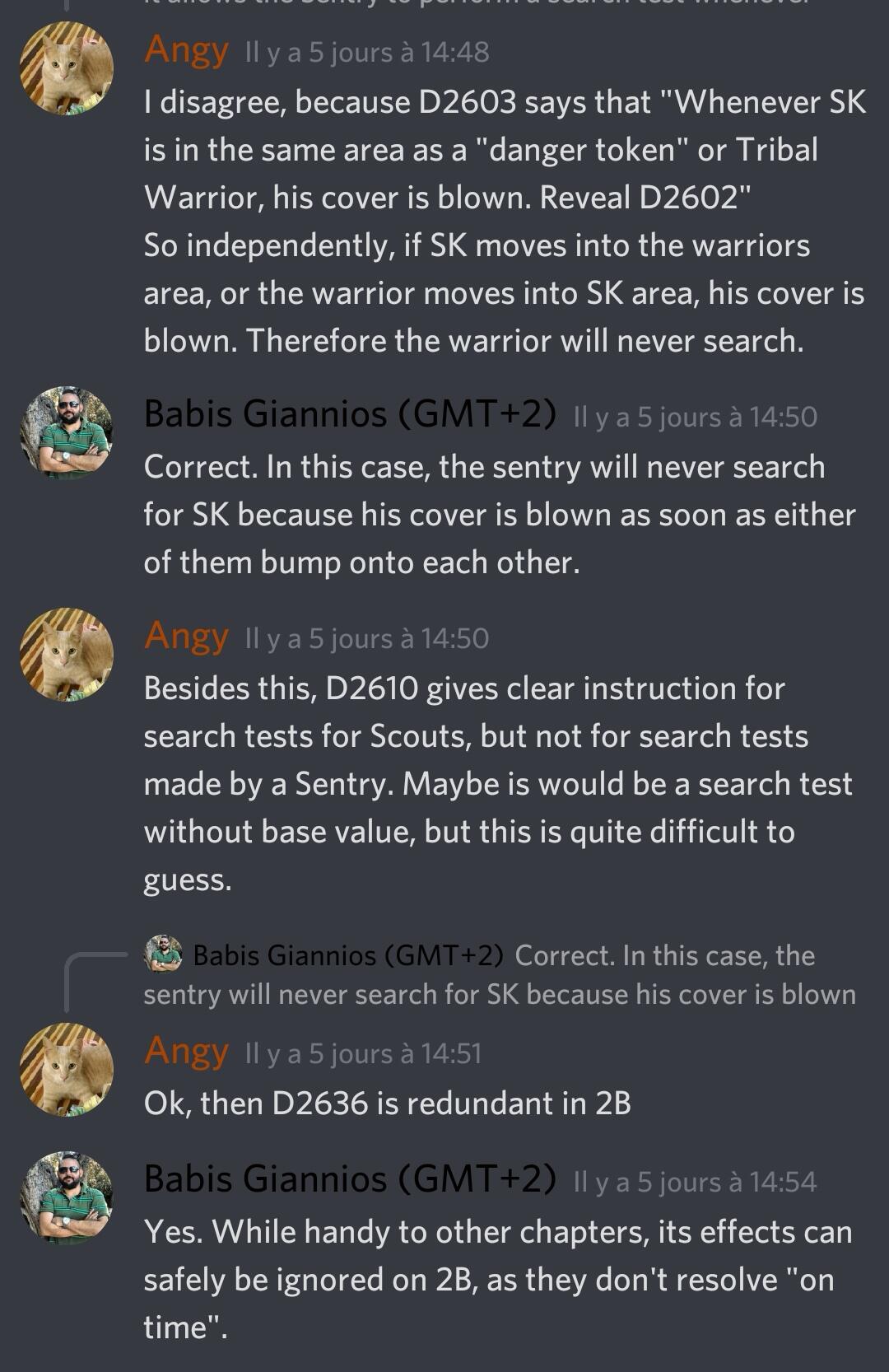
Task: Open Angy's cat avatar at 14:48 message
Action: (x=67, y=68)
